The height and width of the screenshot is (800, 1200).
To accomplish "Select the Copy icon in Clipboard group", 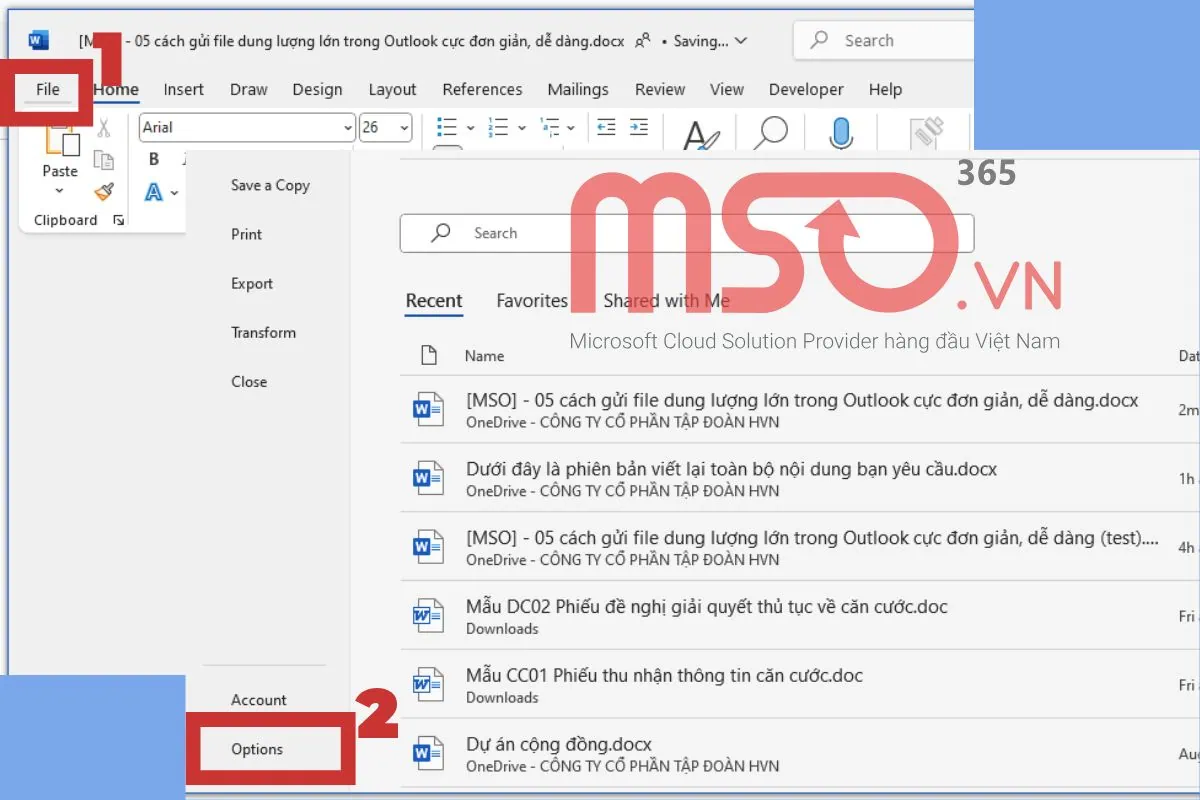I will (103, 158).
